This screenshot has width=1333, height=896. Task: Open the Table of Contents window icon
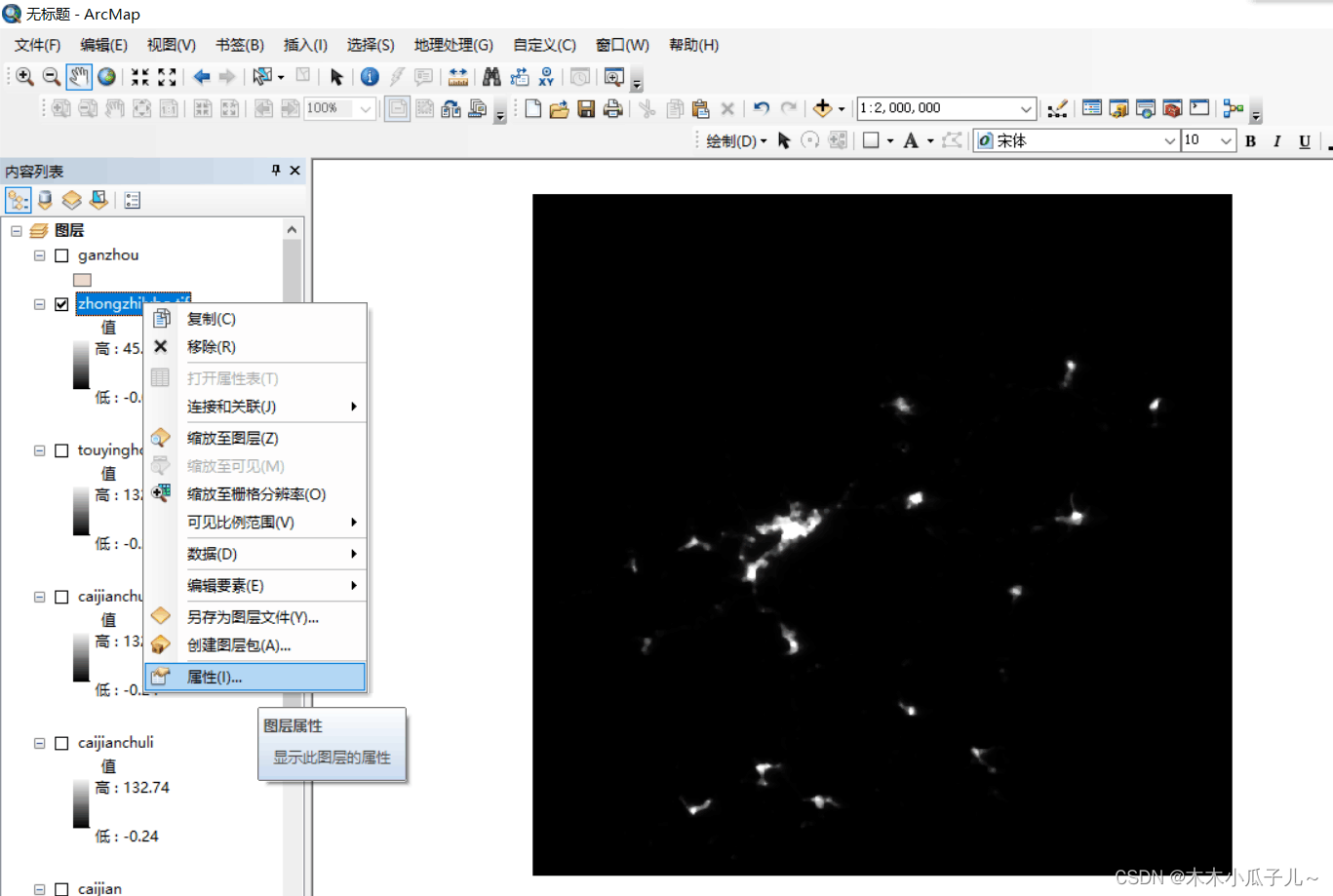[x=1092, y=108]
